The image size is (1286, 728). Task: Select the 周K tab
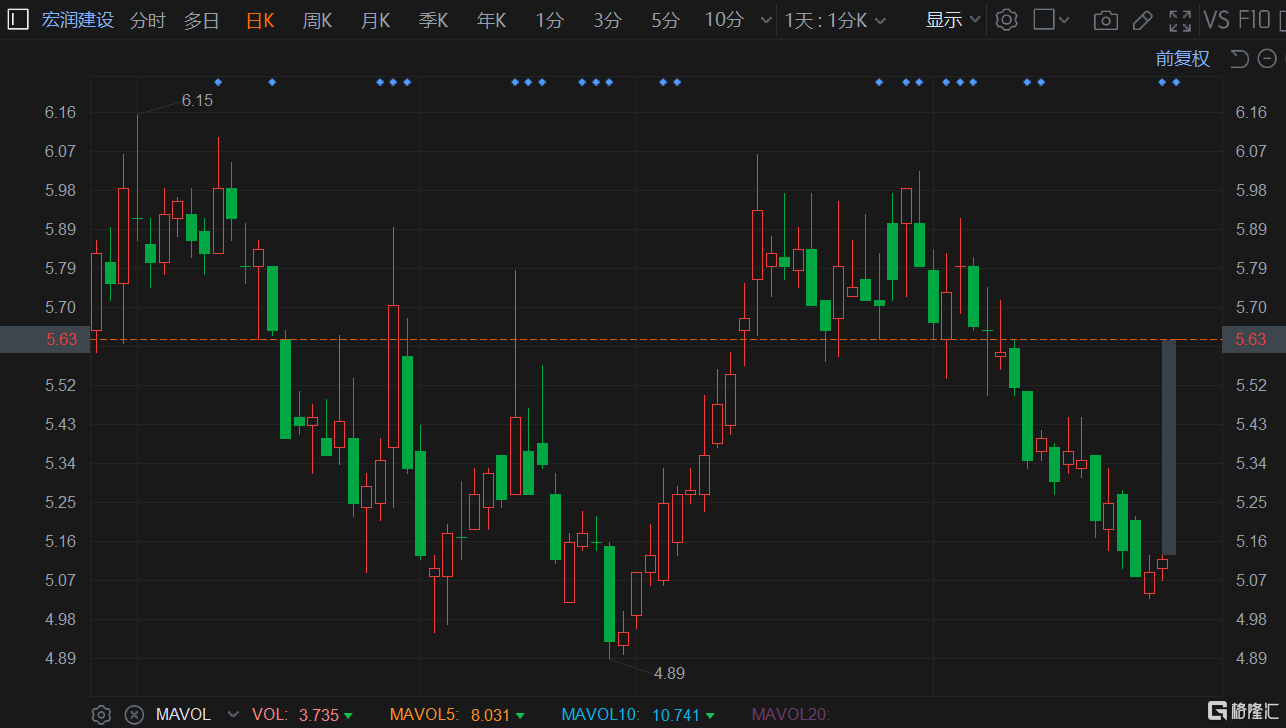pos(317,20)
